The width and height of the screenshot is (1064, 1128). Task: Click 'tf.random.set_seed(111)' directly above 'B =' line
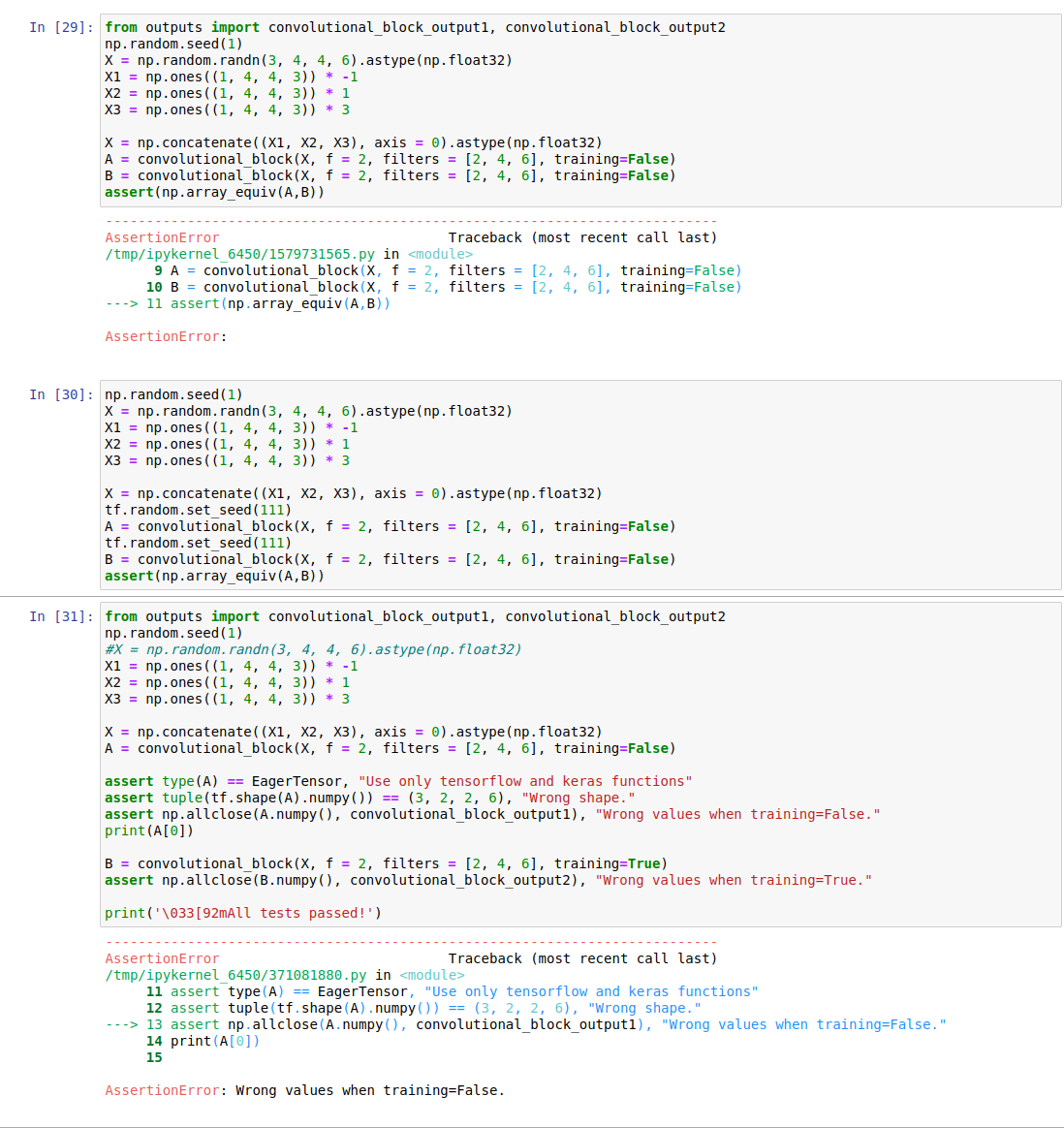click(x=198, y=543)
